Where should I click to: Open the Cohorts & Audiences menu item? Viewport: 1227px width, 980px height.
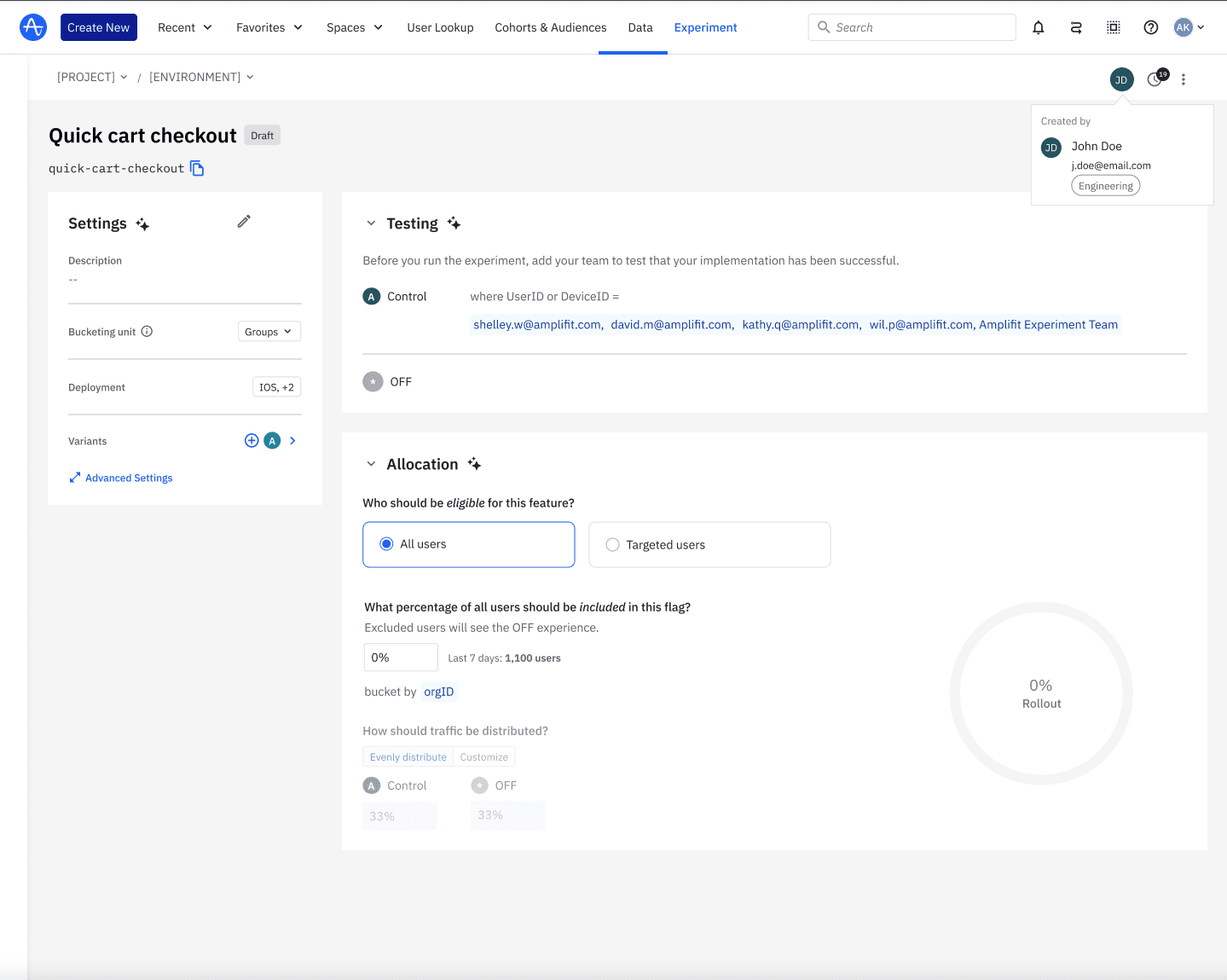(x=550, y=26)
